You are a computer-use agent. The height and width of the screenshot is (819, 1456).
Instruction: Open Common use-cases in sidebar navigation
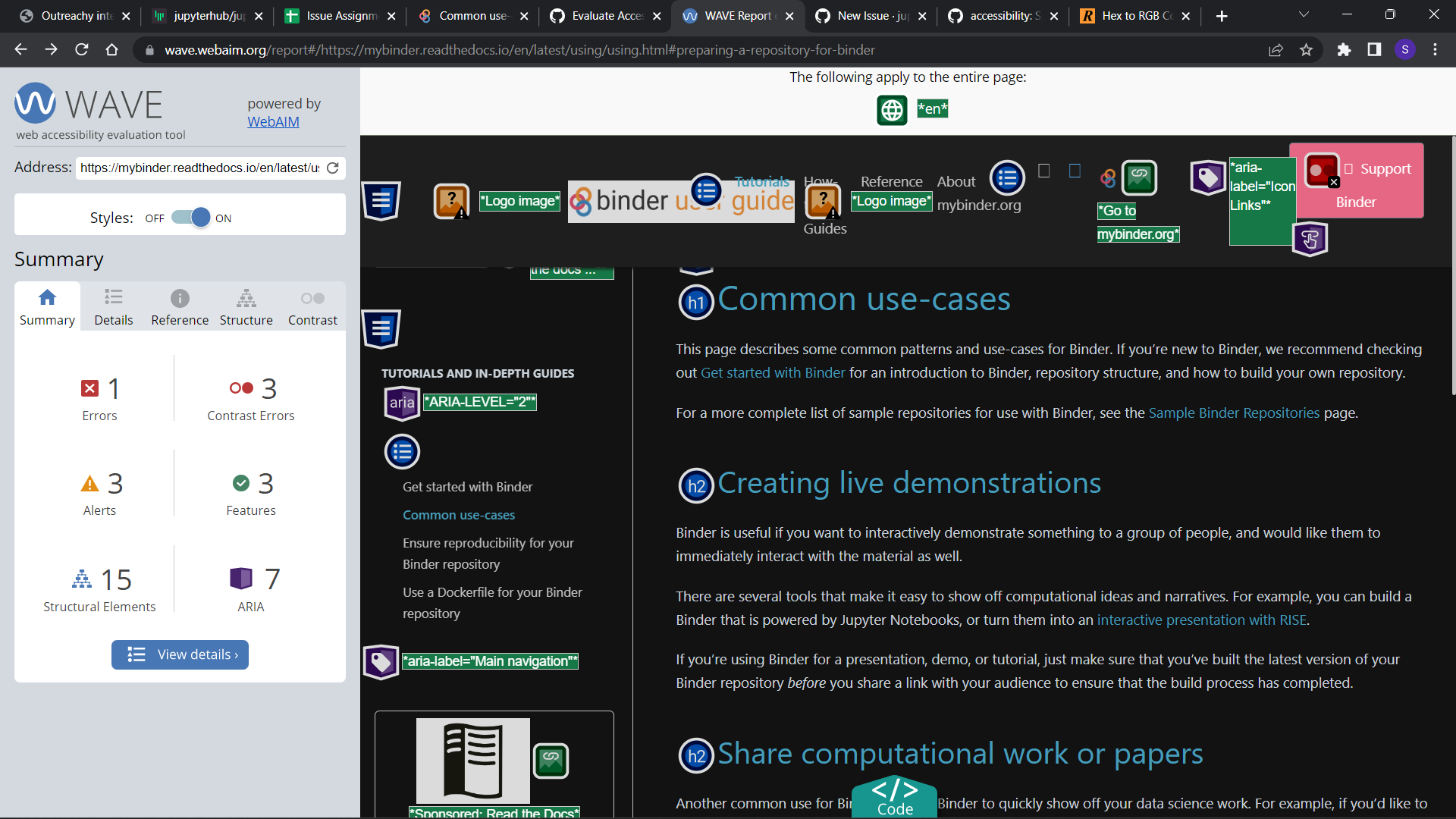459,515
